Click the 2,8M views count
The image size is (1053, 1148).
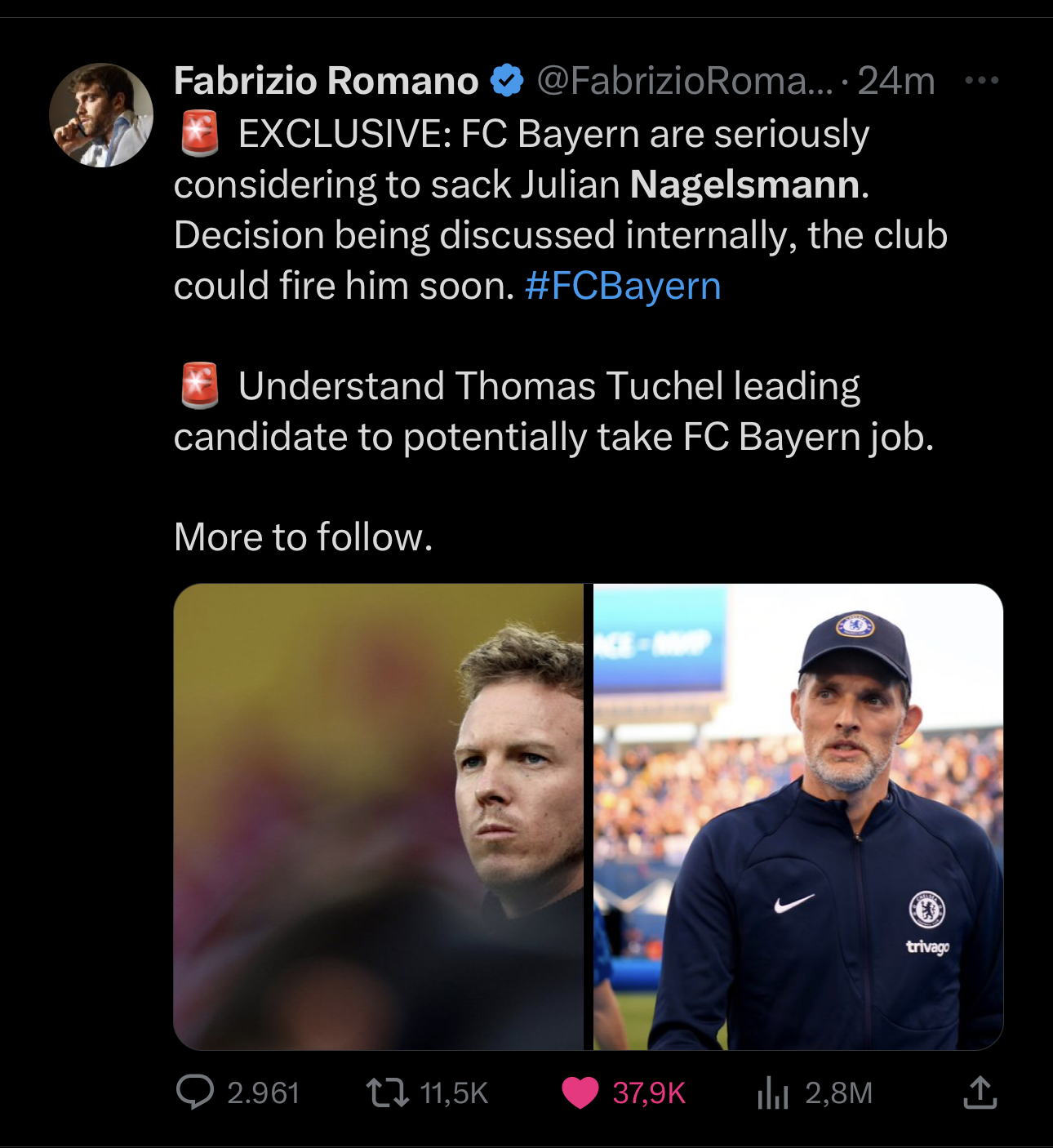click(838, 1093)
